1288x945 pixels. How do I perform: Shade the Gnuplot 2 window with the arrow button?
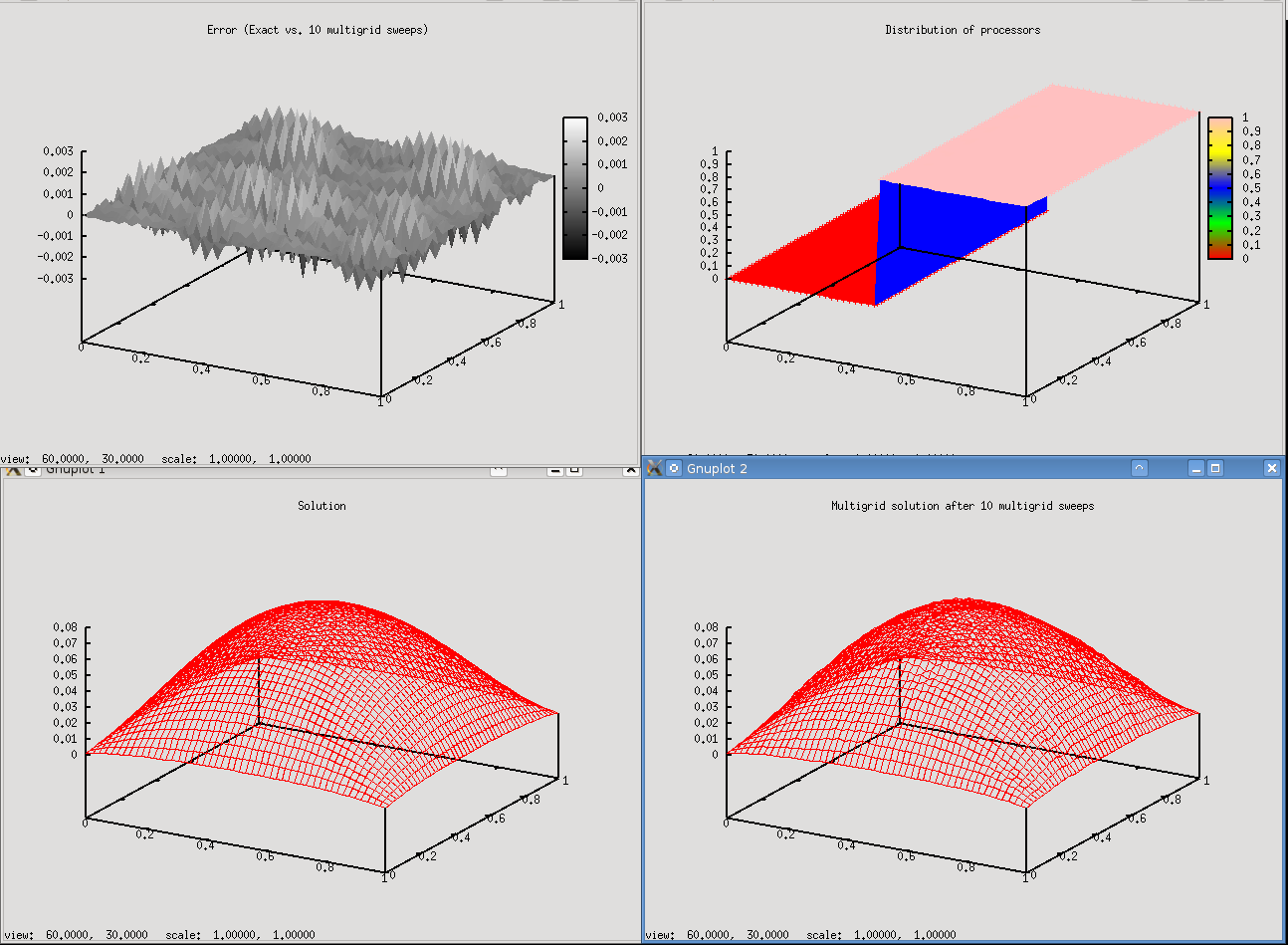1140,468
